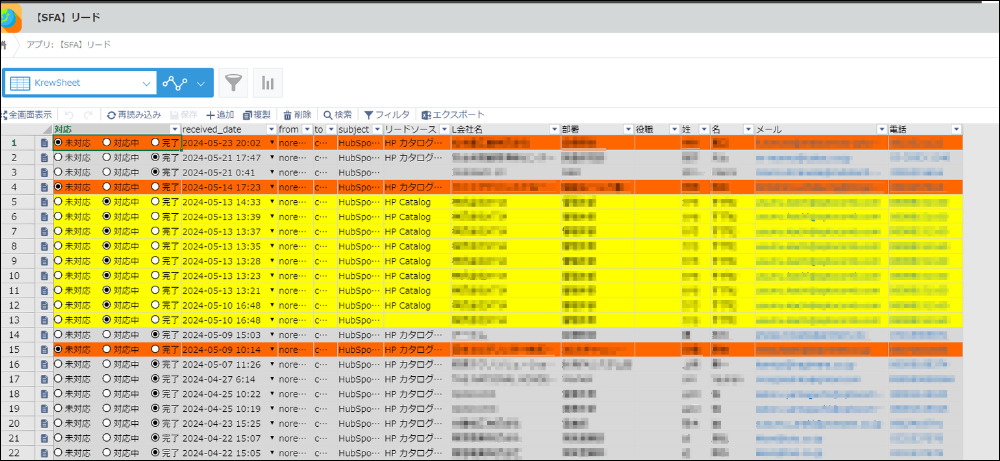Click the 複製 duplicate icon
The height and width of the screenshot is (461, 1000).
point(248,115)
